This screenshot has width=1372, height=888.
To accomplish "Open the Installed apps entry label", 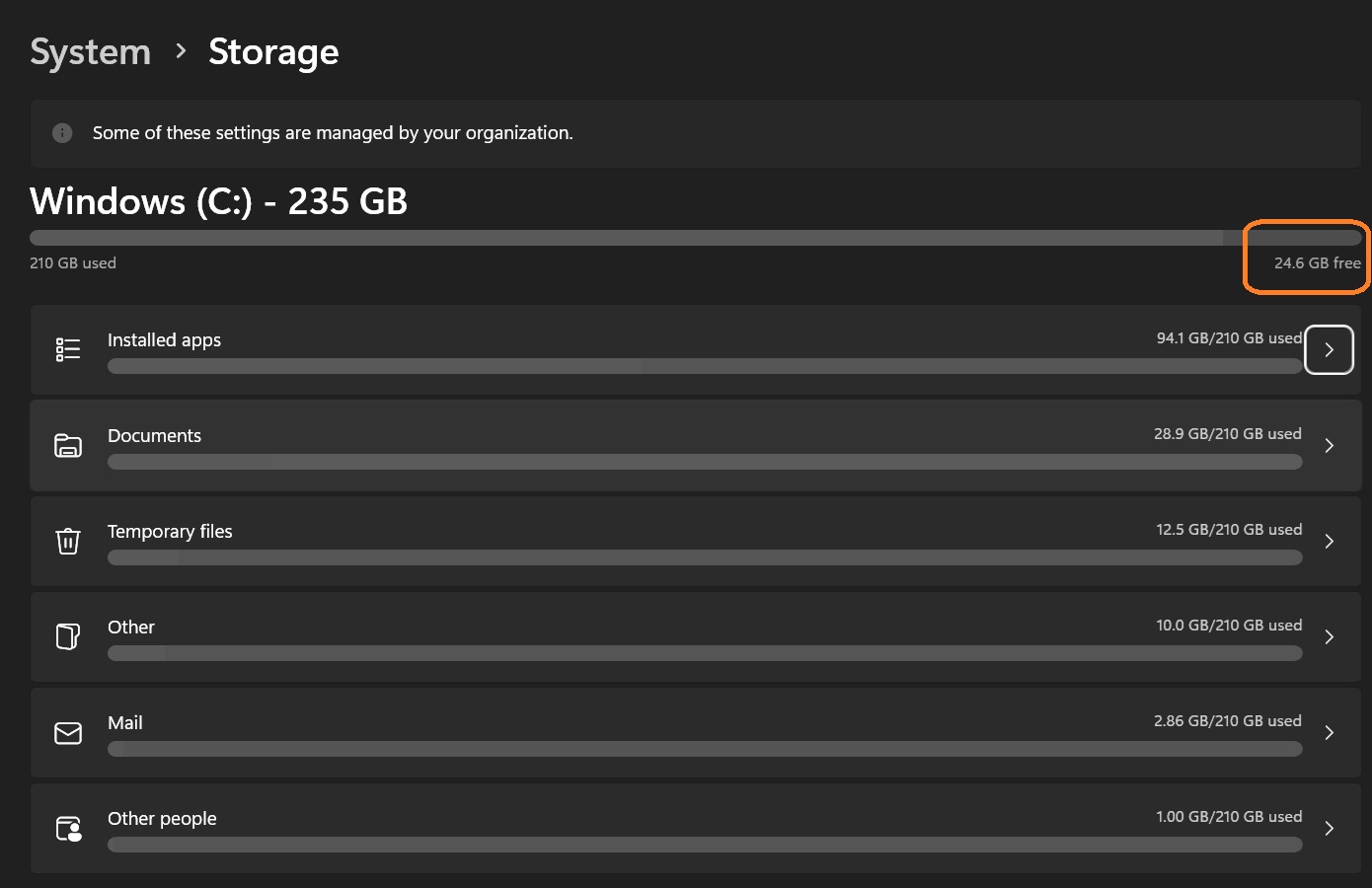I will pos(164,339).
